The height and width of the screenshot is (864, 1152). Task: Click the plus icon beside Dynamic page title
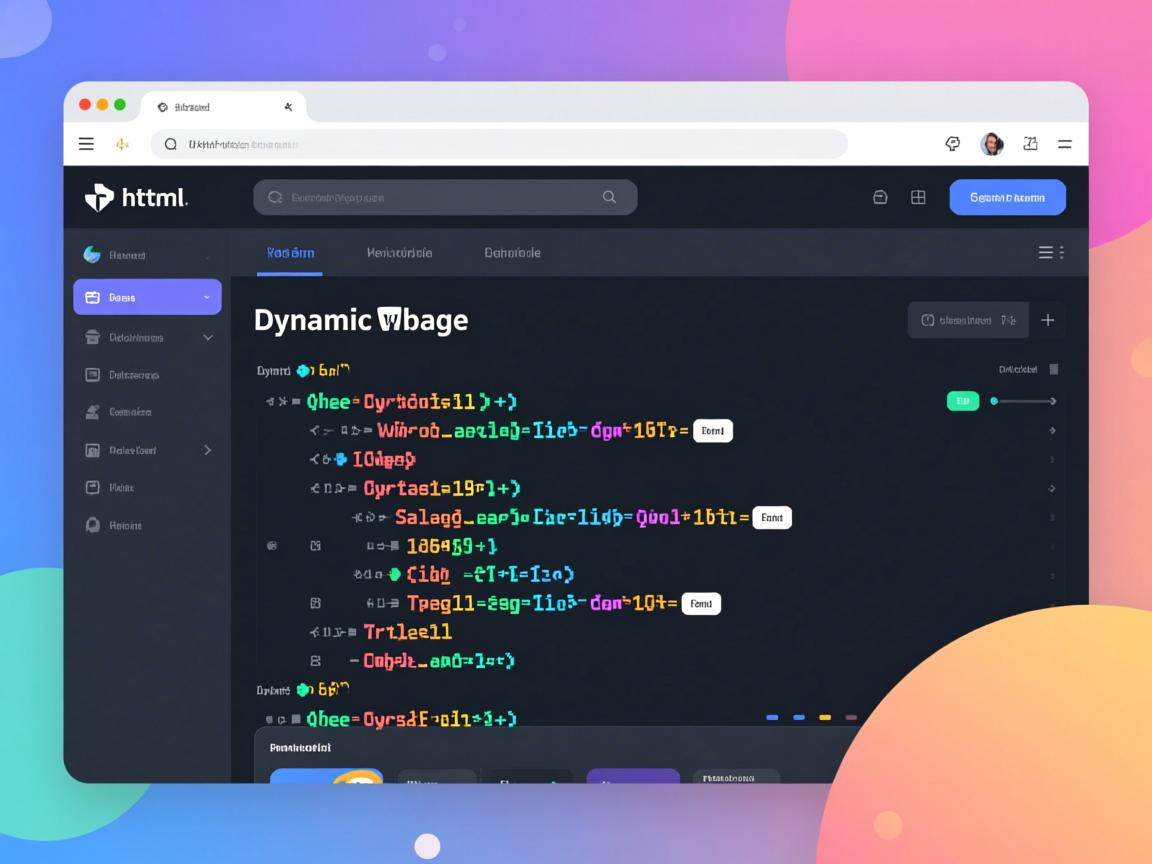[1048, 320]
